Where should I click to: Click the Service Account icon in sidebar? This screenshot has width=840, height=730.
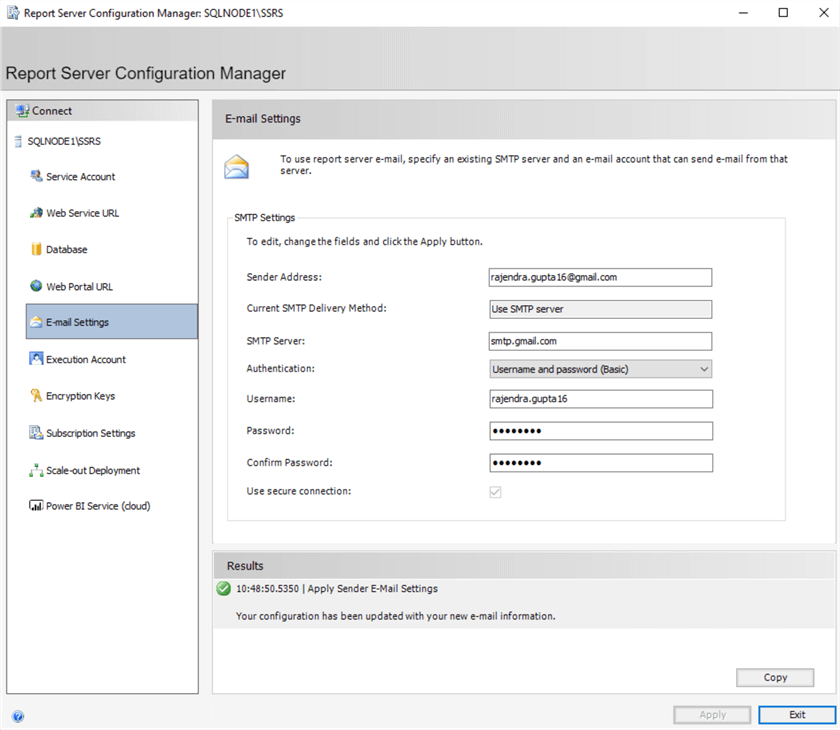pyautogui.click(x=37, y=177)
